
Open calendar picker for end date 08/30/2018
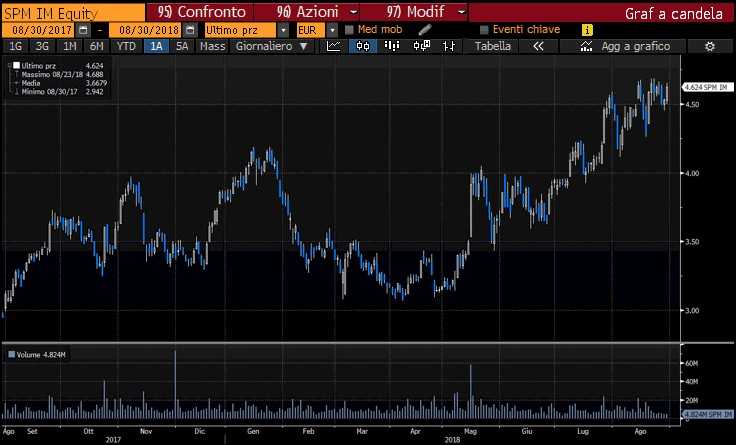click(188, 30)
